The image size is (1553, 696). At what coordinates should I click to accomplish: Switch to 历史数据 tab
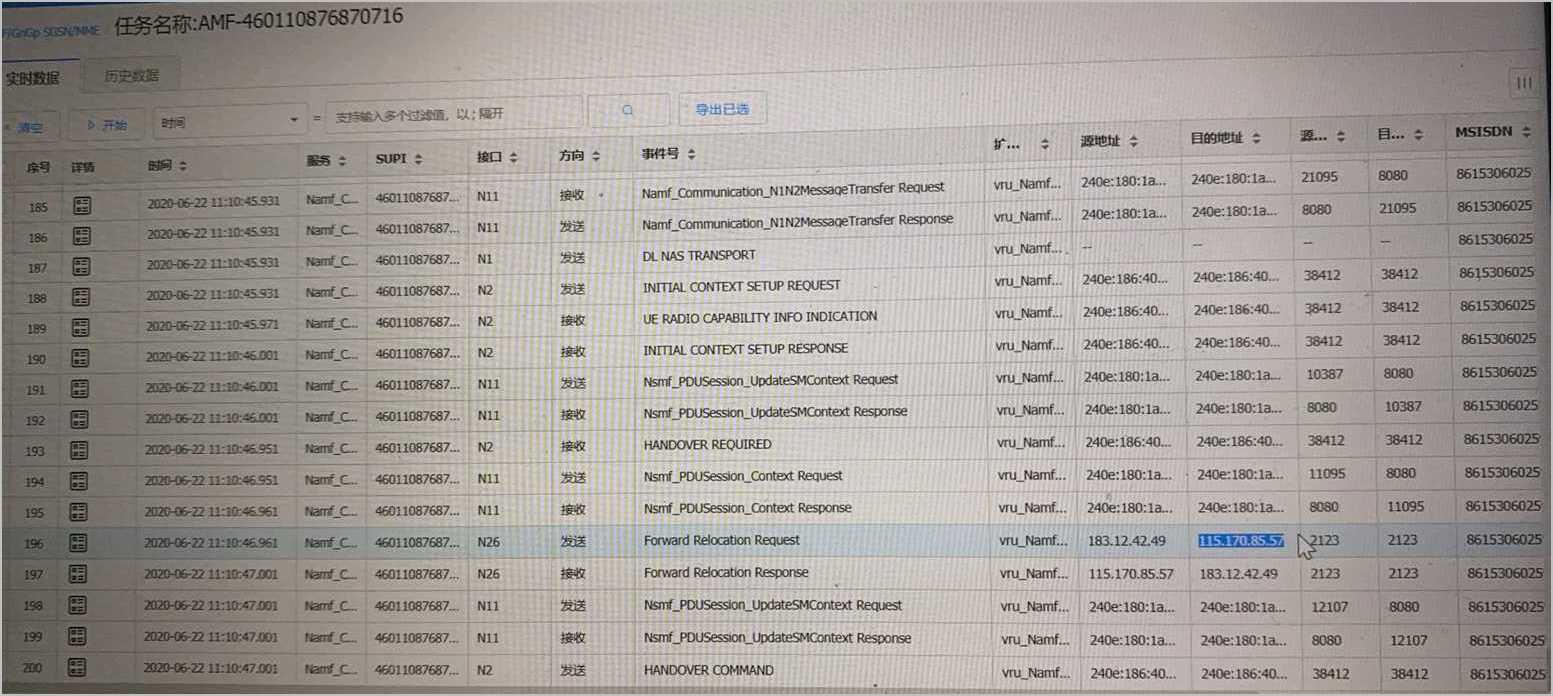tap(131, 75)
